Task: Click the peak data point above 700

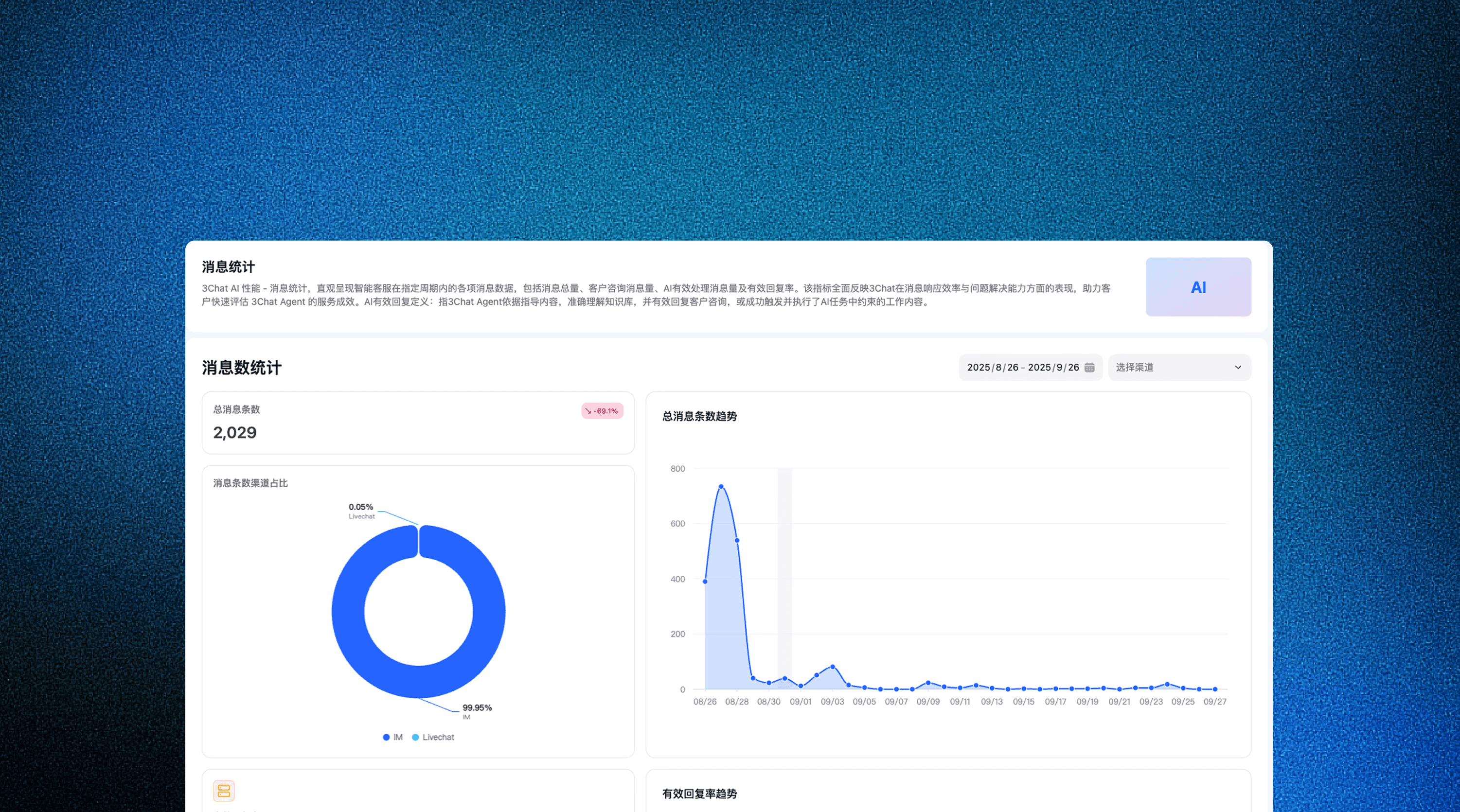Action: pos(721,486)
